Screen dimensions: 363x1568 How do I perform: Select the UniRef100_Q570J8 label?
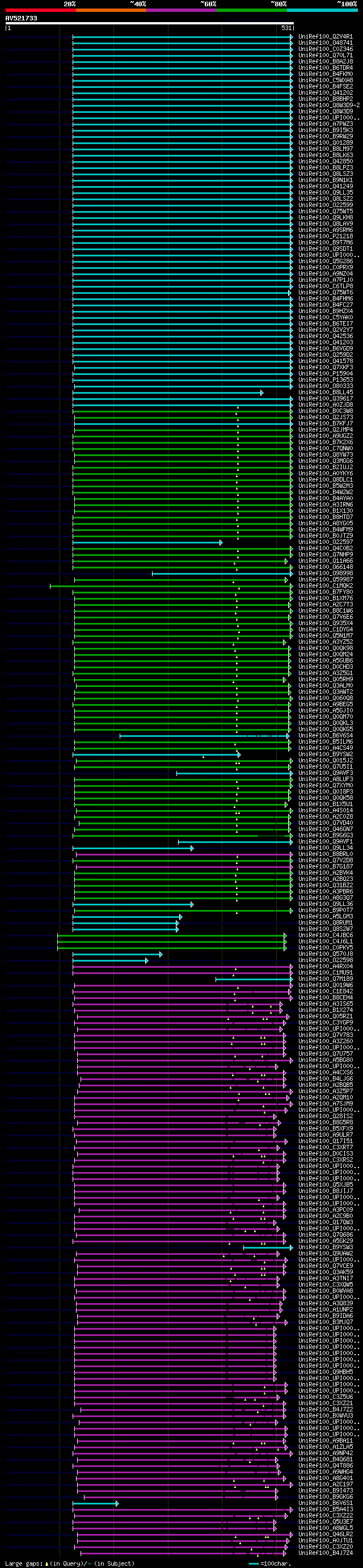[x=325, y=954]
